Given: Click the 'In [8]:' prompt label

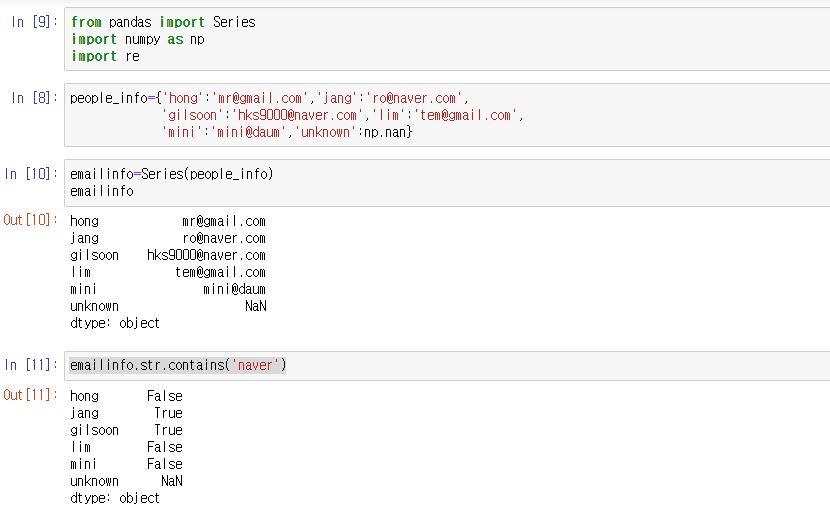Looking at the screenshot, I should click(34, 98).
